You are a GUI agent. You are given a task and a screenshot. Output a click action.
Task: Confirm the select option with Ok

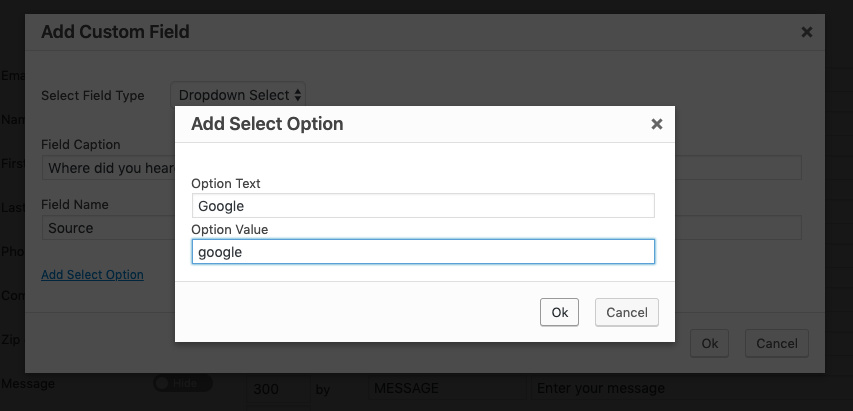(x=560, y=312)
